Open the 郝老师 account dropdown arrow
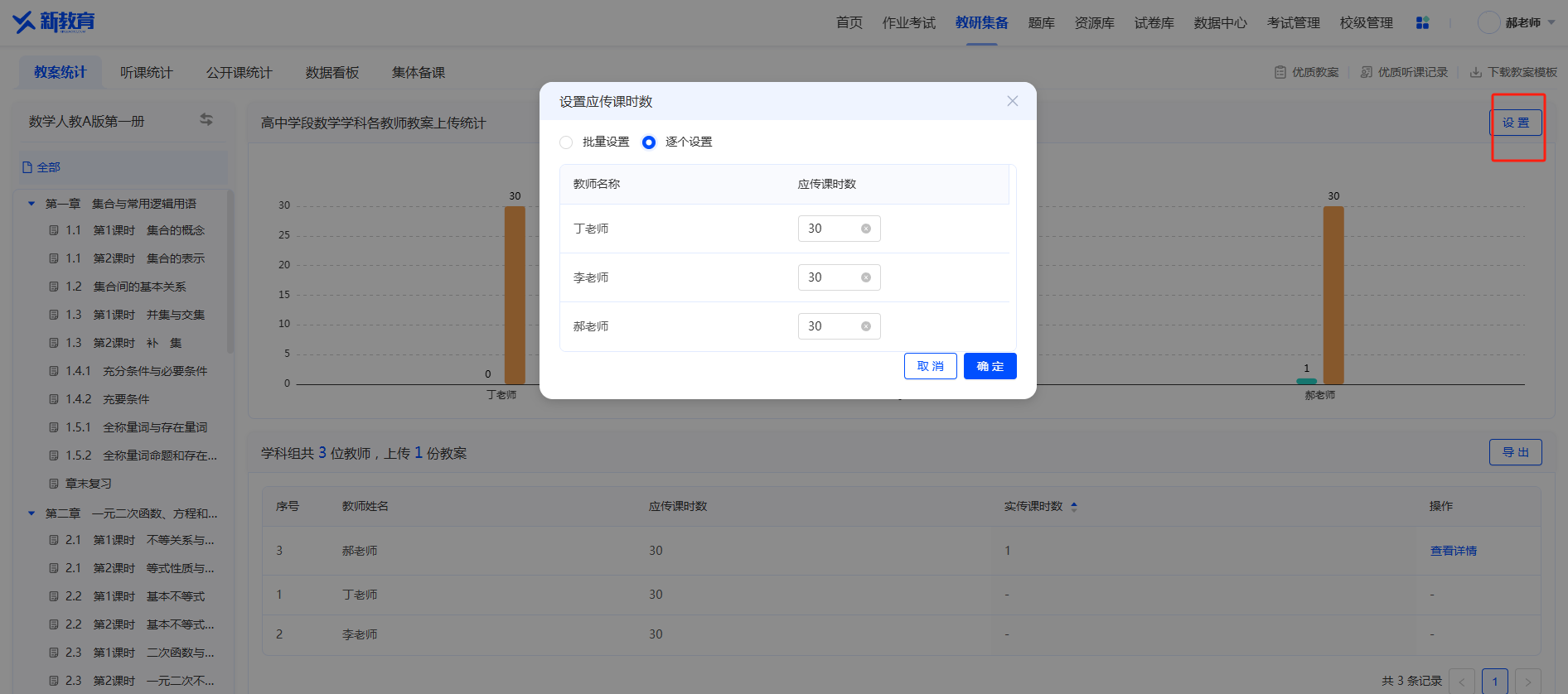Image resolution: width=1568 pixels, height=694 pixels. (x=1551, y=23)
